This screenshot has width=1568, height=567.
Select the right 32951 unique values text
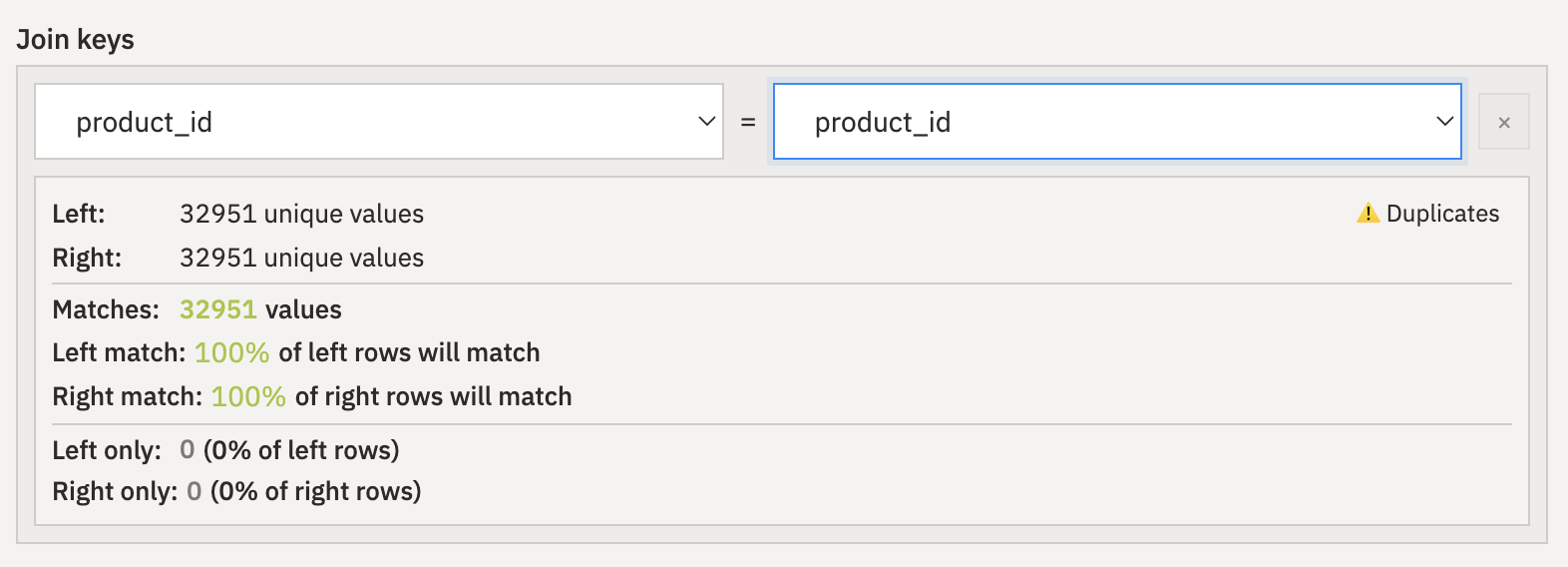(x=301, y=258)
